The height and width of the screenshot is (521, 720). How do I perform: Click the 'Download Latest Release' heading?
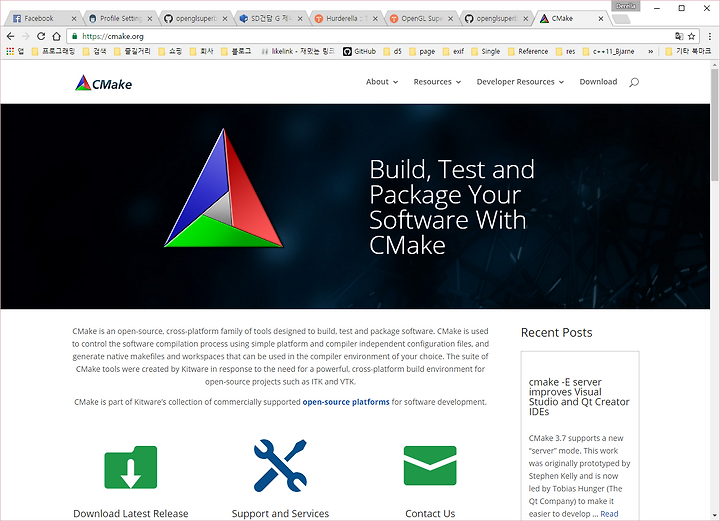point(131,513)
